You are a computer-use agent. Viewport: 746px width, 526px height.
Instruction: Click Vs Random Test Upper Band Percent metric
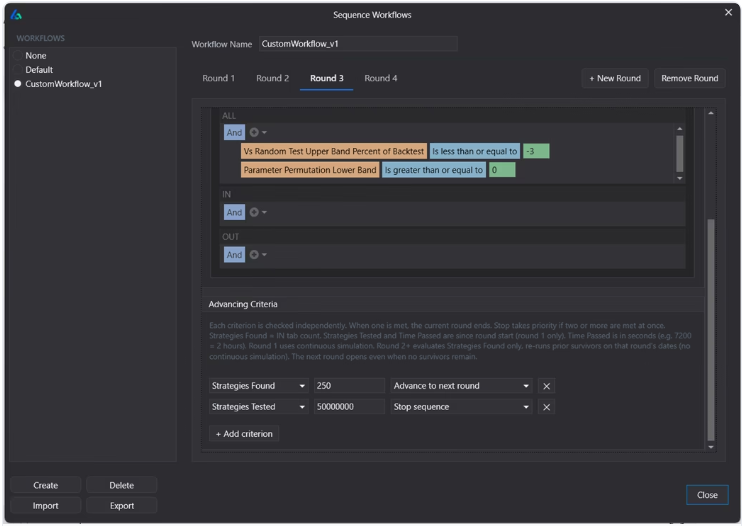tap(334, 151)
